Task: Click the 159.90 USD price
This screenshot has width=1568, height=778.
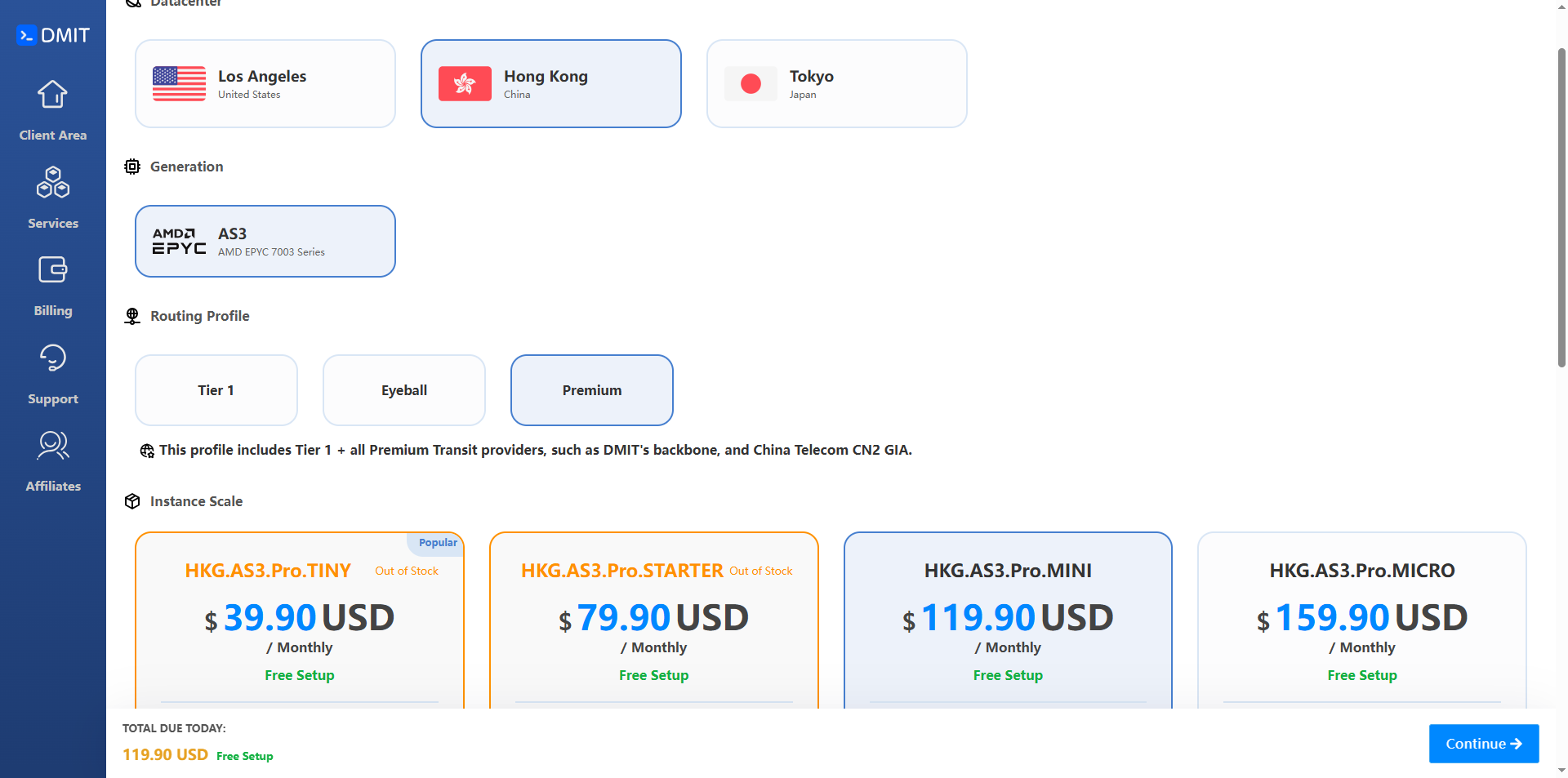Action: [x=1362, y=618]
